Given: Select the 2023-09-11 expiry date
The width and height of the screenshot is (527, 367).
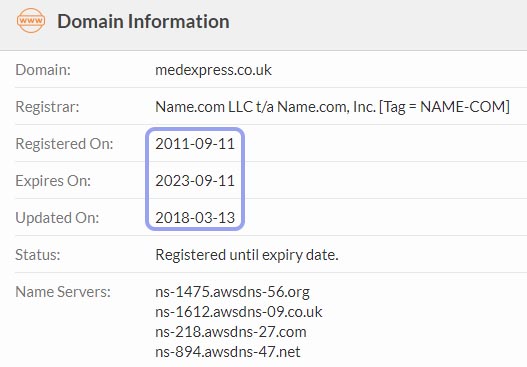Looking at the screenshot, I should (195, 181).
